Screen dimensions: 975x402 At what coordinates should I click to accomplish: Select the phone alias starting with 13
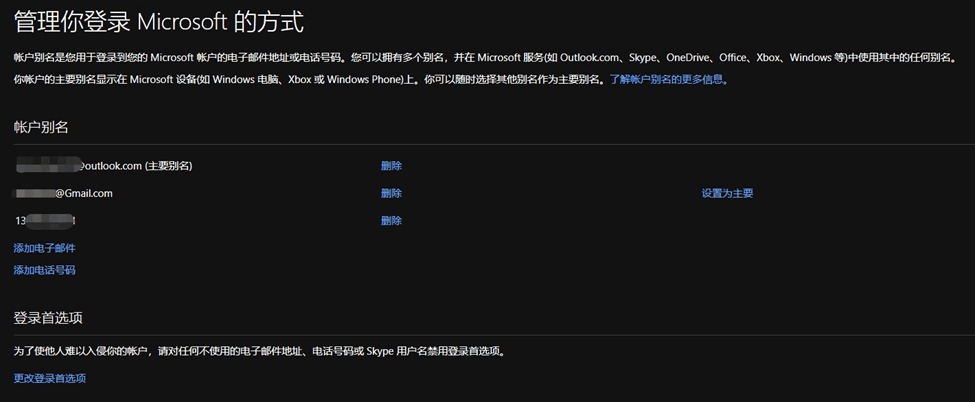pos(45,220)
